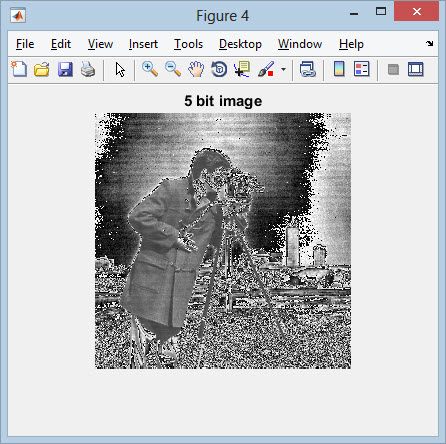Select the Edit Plot arrow tool
The height and width of the screenshot is (444, 446).
point(120,70)
